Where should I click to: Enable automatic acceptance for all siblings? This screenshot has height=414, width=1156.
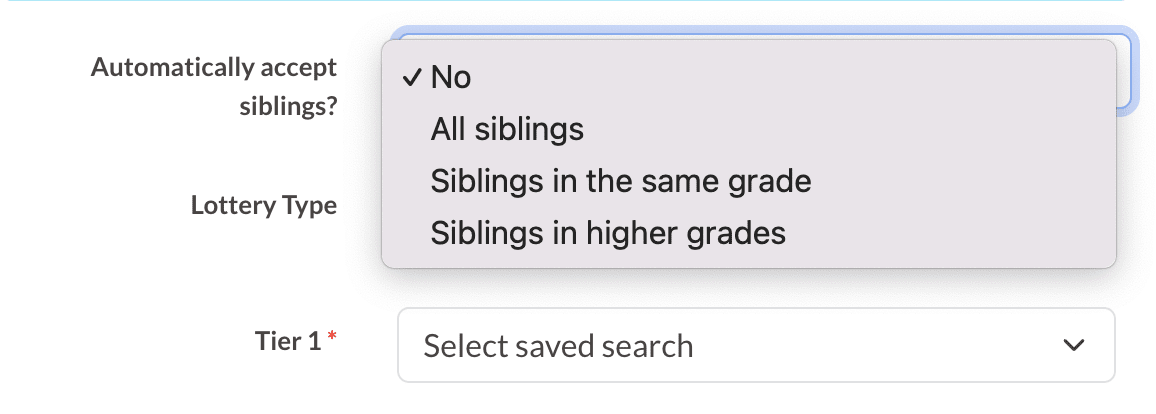[x=507, y=129]
